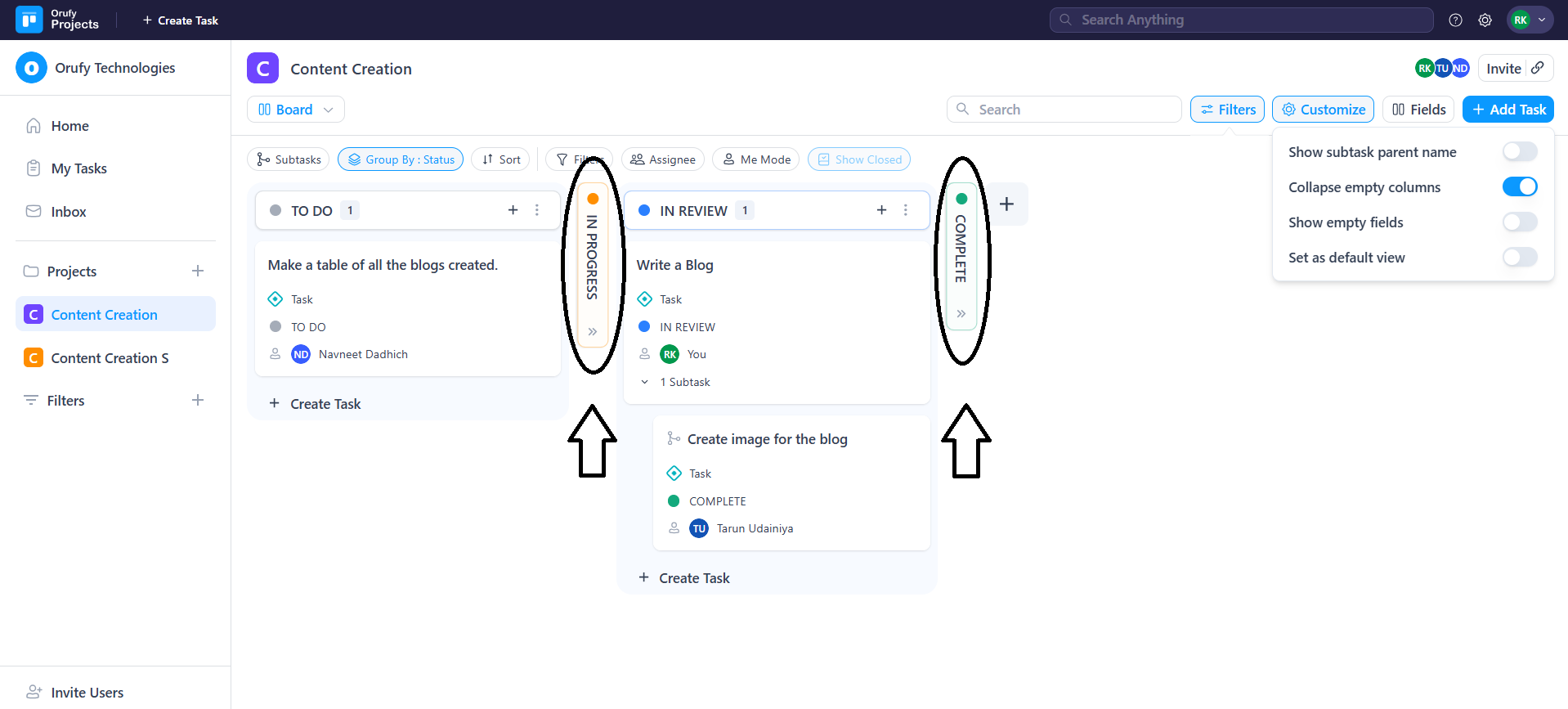Click the help question mark icon
The width and height of the screenshot is (1568, 709).
(x=1455, y=20)
